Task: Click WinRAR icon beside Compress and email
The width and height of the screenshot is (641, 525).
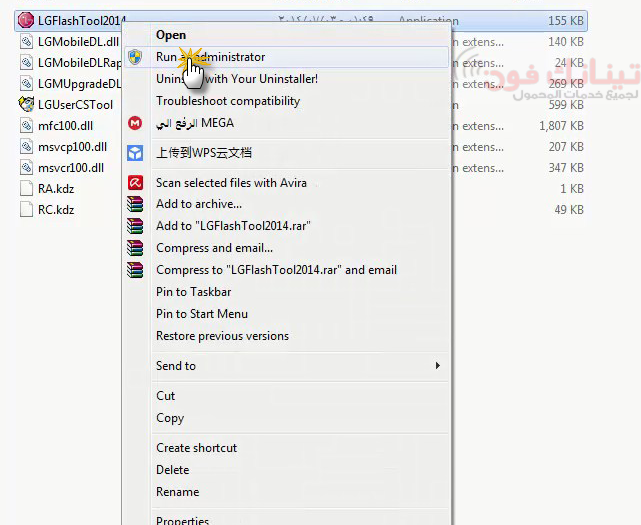Action: tap(135, 248)
